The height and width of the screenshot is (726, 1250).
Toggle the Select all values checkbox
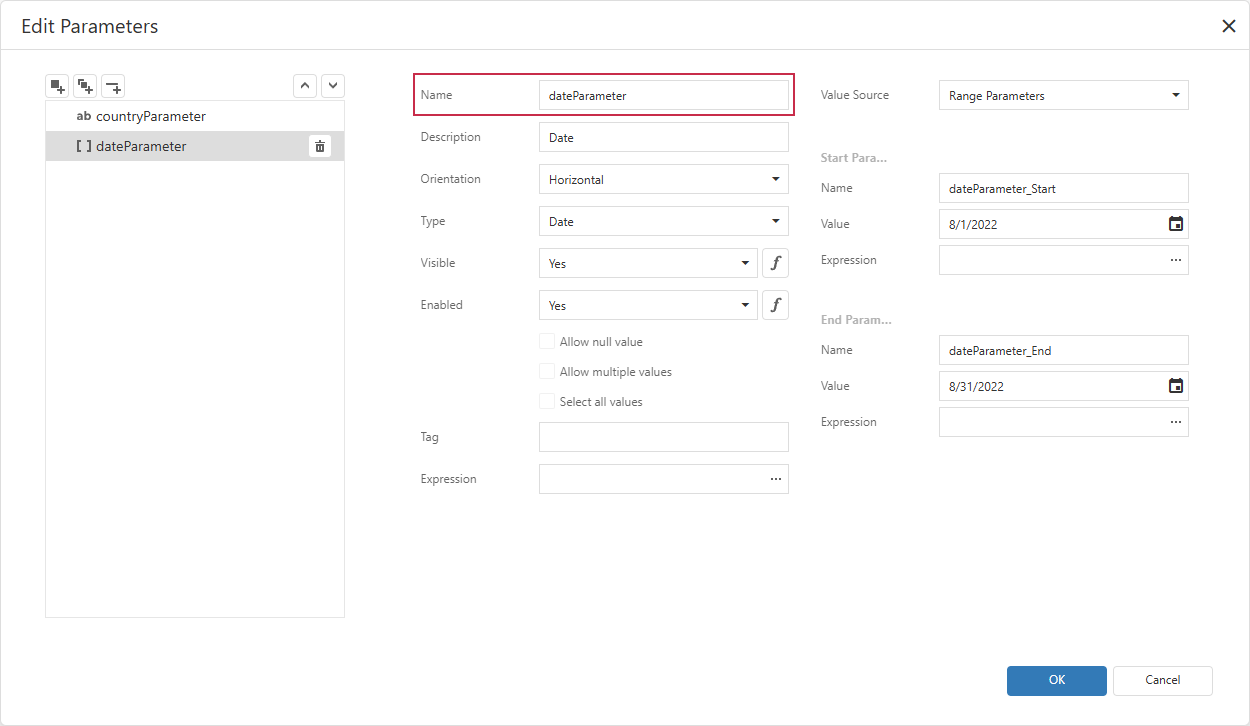pyautogui.click(x=547, y=402)
